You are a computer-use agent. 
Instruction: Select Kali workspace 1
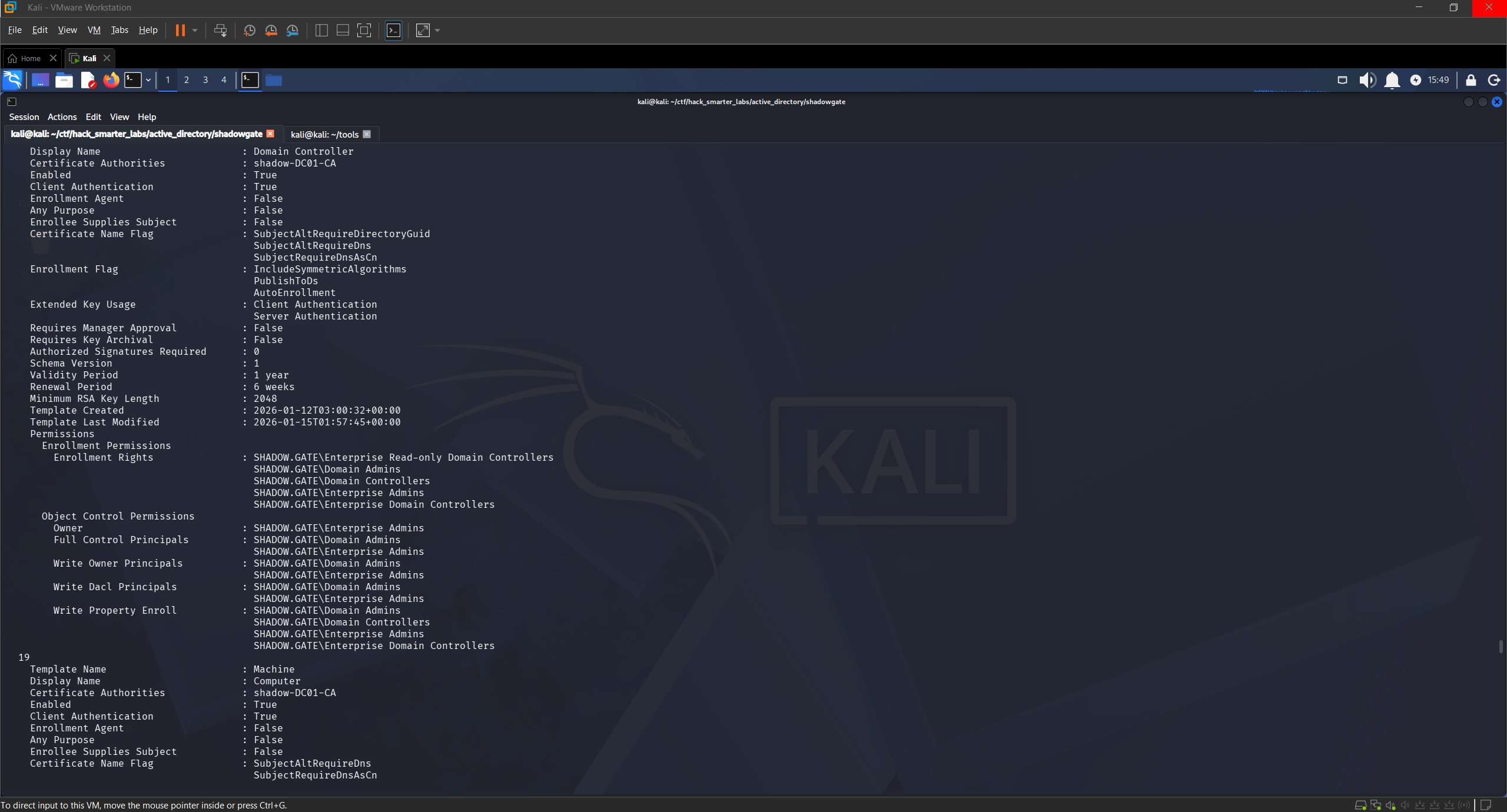pyautogui.click(x=168, y=80)
